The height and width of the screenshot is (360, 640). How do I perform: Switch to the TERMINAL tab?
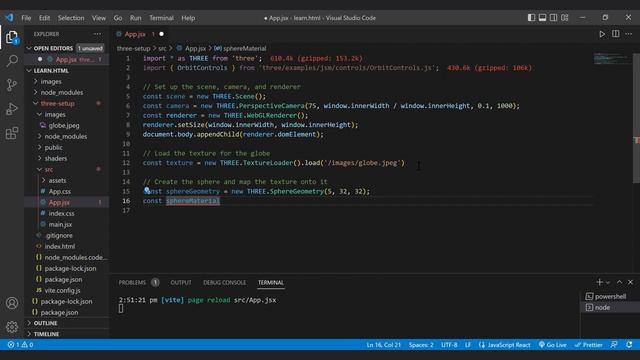click(271, 282)
